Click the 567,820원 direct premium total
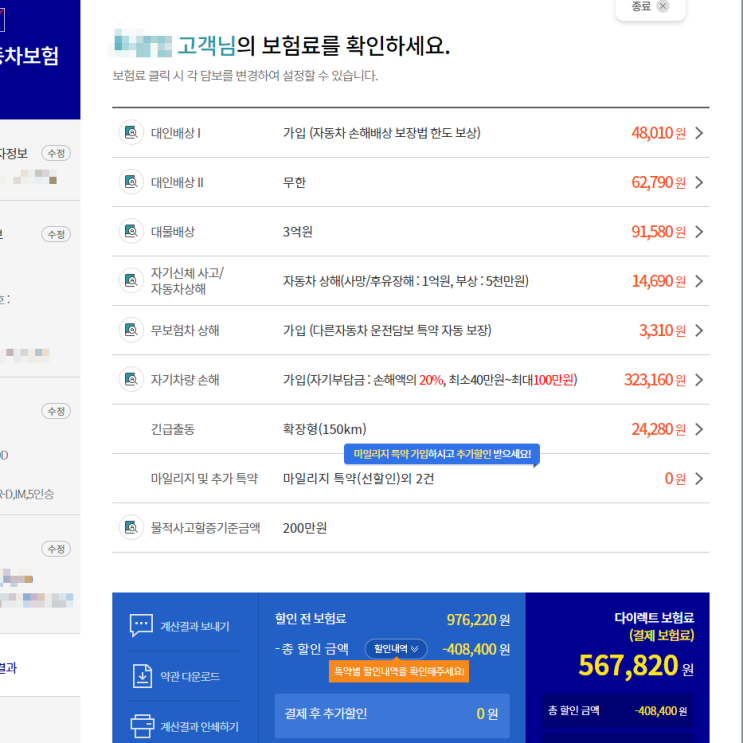Screen dimensions: 743x743 point(635,665)
